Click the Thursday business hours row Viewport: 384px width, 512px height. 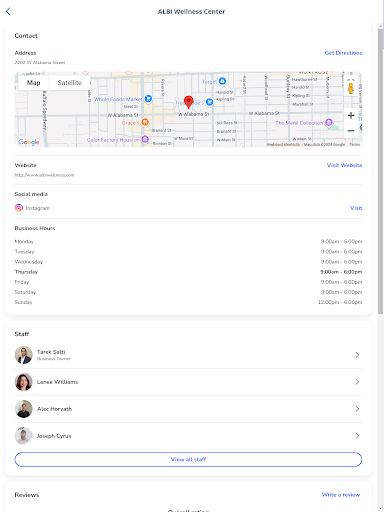coord(188,272)
